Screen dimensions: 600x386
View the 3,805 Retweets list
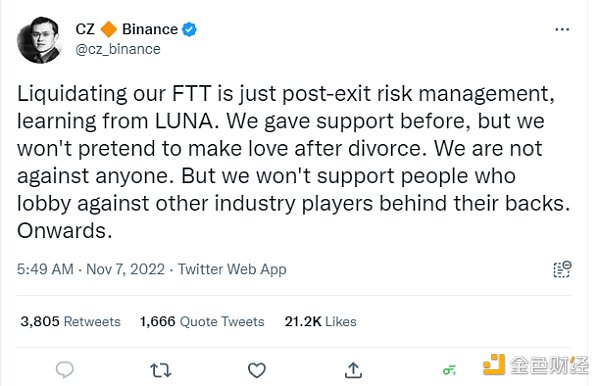coord(70,321)
